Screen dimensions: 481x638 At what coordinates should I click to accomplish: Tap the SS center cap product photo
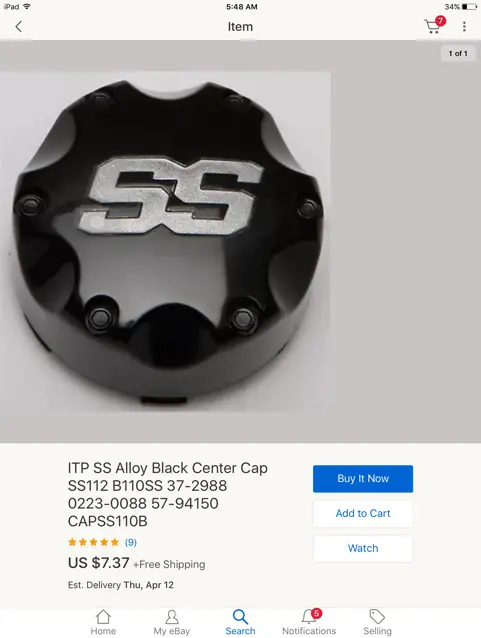(165, 242)
